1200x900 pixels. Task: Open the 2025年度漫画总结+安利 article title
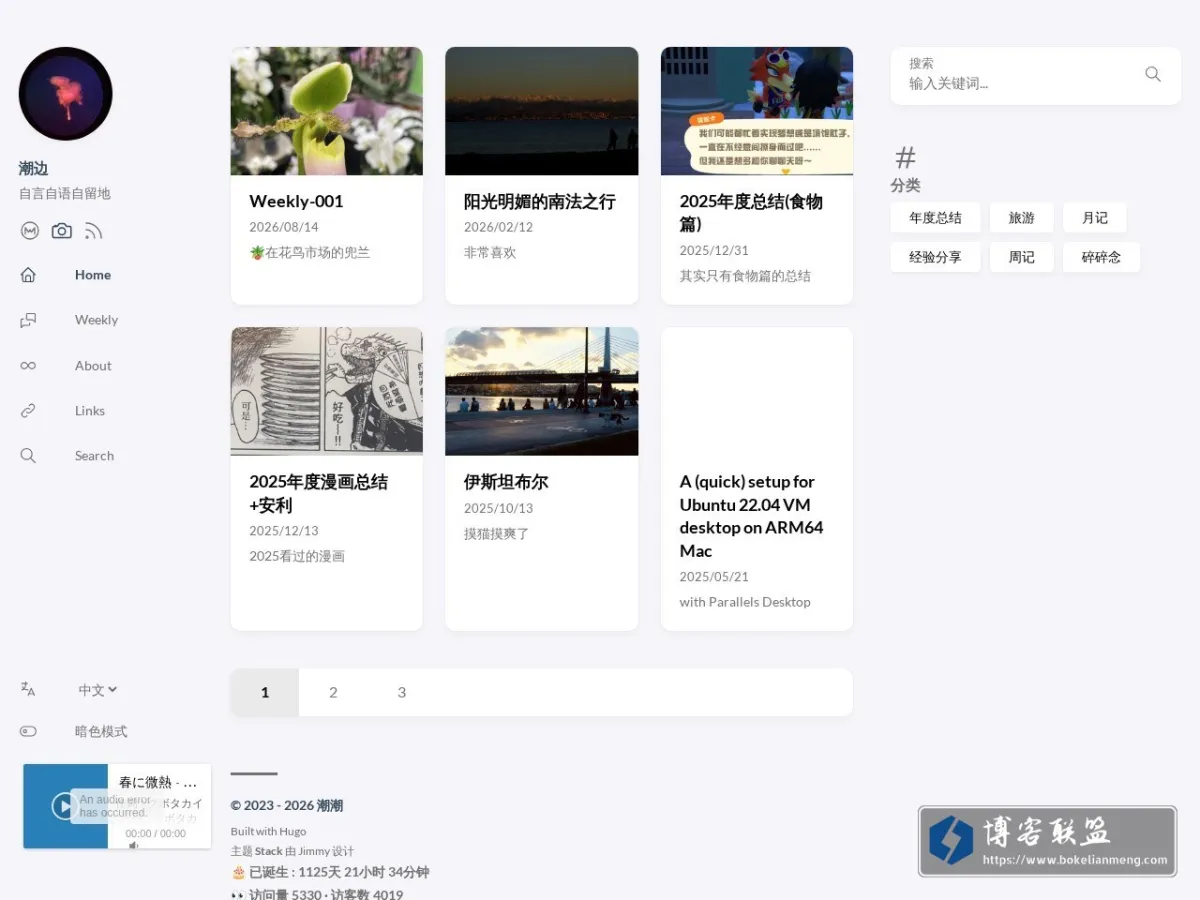tap(318, 493)
